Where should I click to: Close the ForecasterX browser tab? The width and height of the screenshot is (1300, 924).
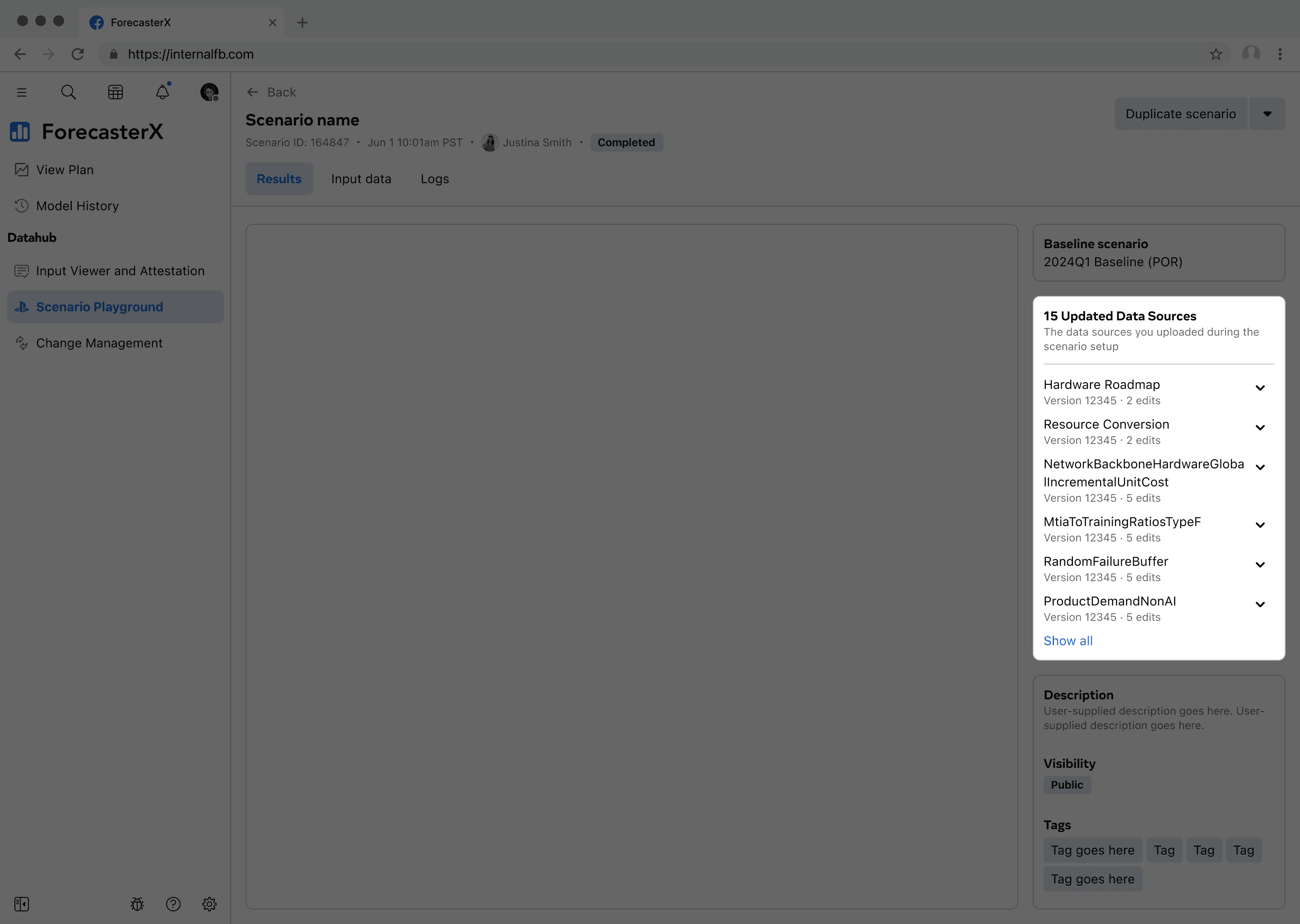pos(273,23)
